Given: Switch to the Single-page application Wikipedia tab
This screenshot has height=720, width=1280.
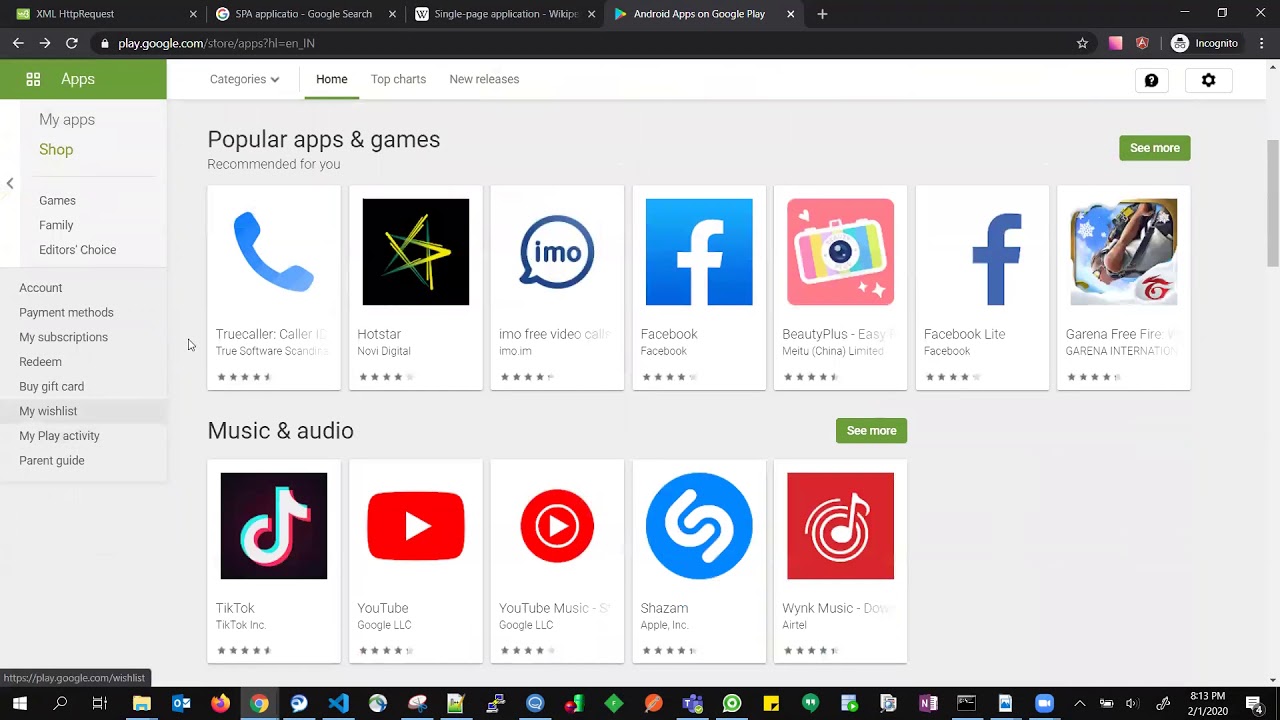Looking at the screenshot, I should coord(505,14).
